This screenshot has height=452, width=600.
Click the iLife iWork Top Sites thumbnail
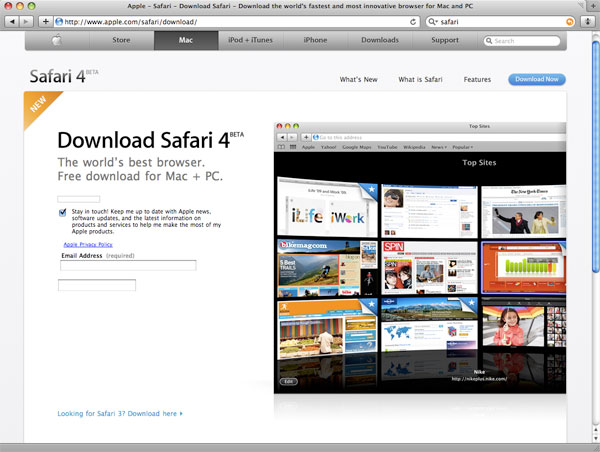pyautogui.click(x=327, y=207)
